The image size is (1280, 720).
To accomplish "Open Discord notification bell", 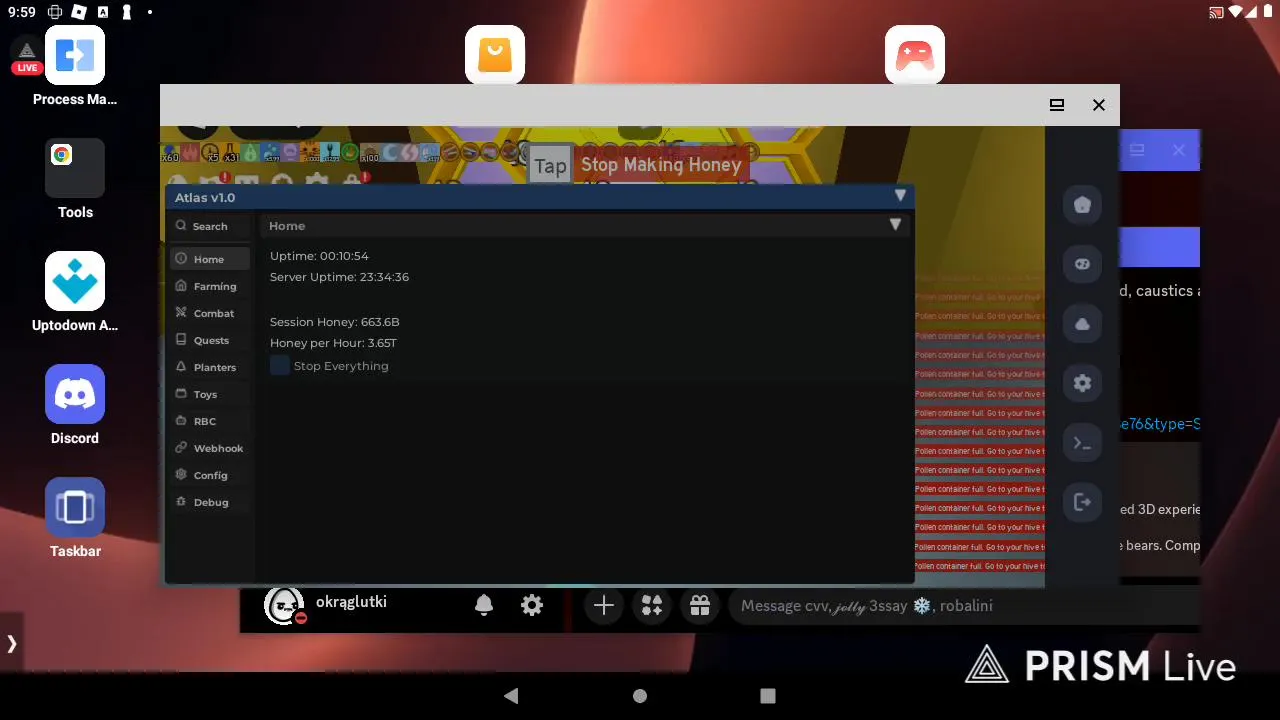I will pyautogui.click(x=484, y=605).
